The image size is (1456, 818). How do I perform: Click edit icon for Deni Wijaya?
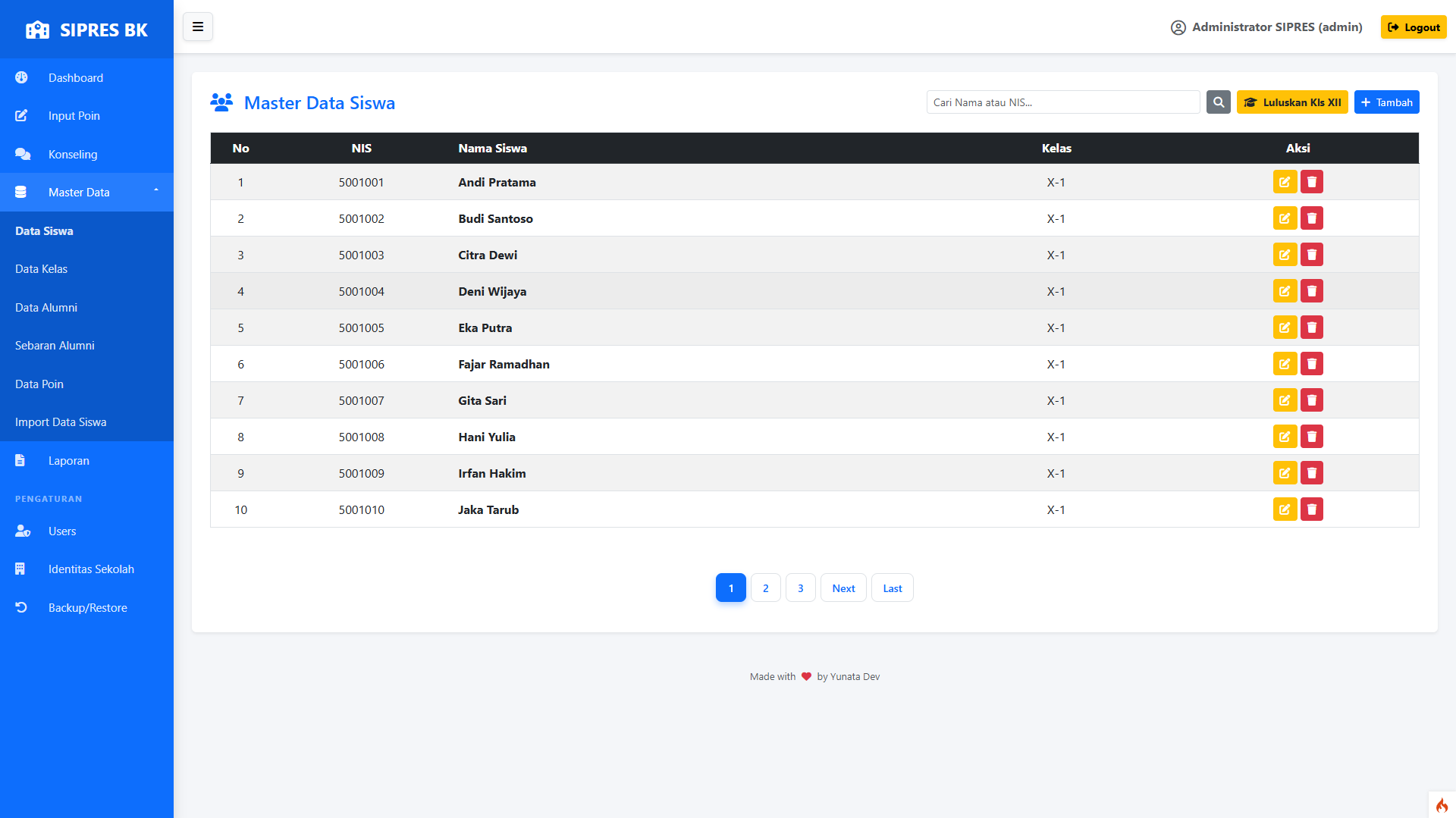click(x=1285, y=291)
